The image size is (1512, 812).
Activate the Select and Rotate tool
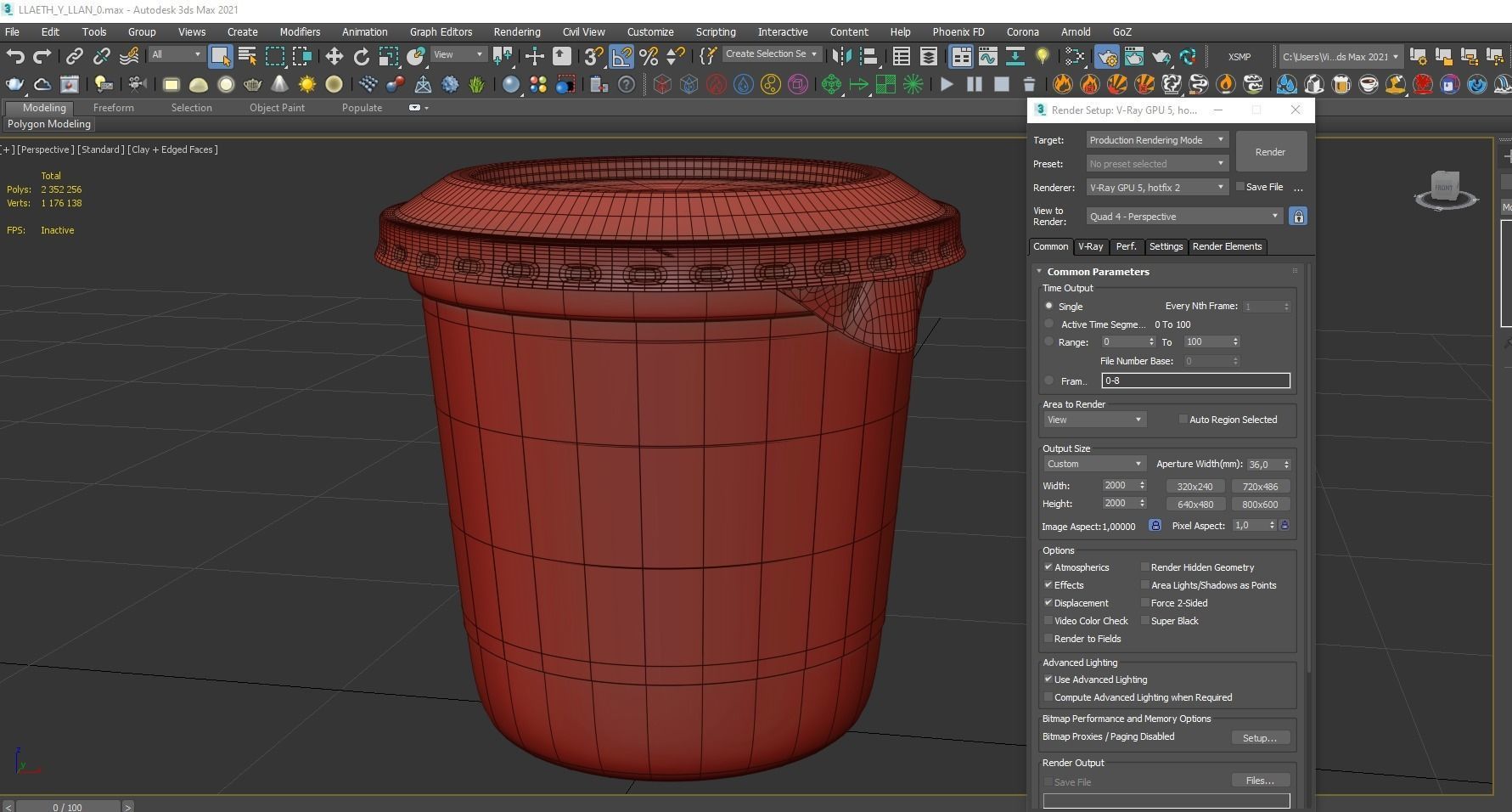coord(361,56)
